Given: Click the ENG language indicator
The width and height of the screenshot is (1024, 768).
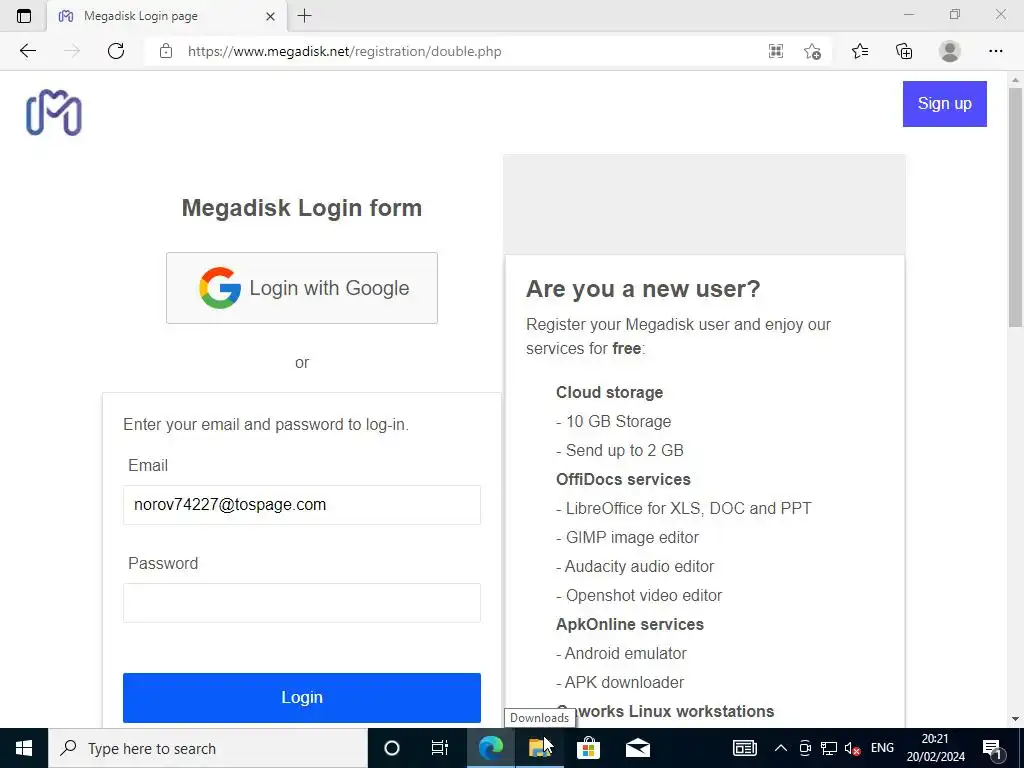Looking at the screenshot, I should click(882, 748).
